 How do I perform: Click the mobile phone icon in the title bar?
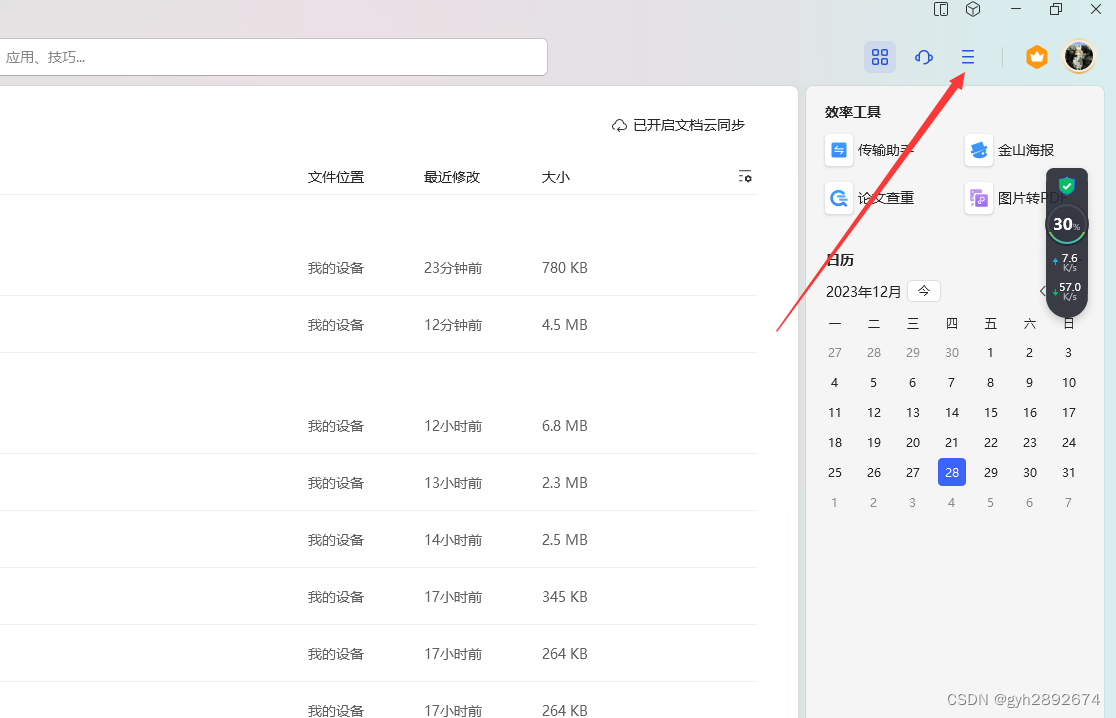[x=941, y=9]
